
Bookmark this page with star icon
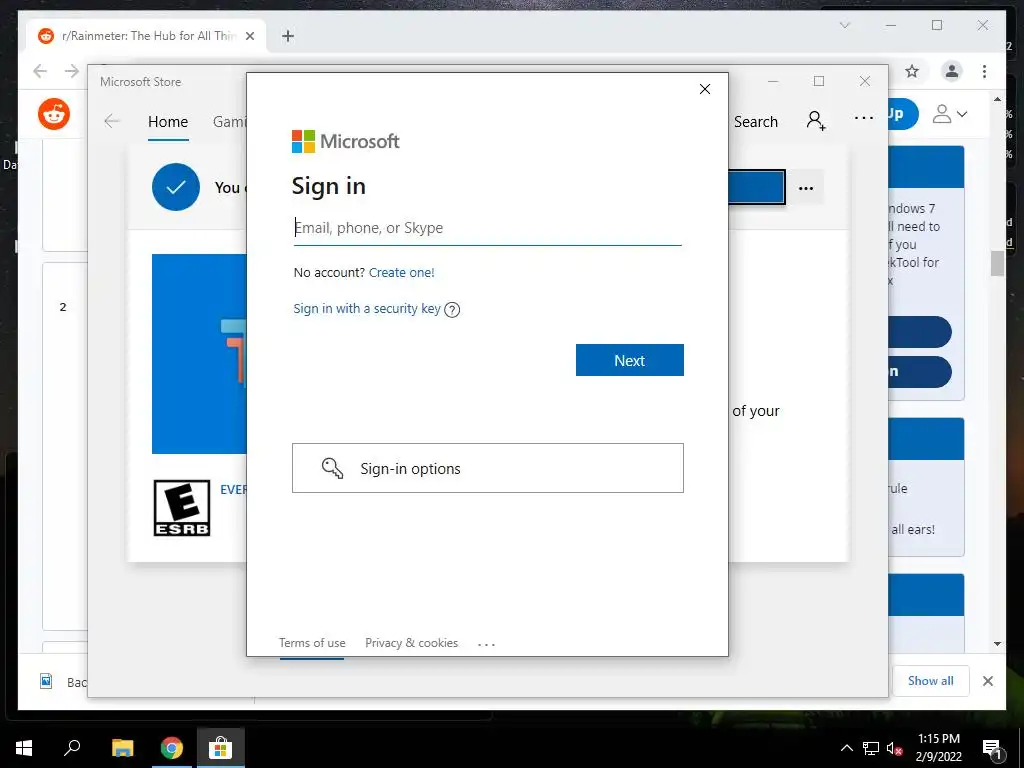(x=912, y=71)
